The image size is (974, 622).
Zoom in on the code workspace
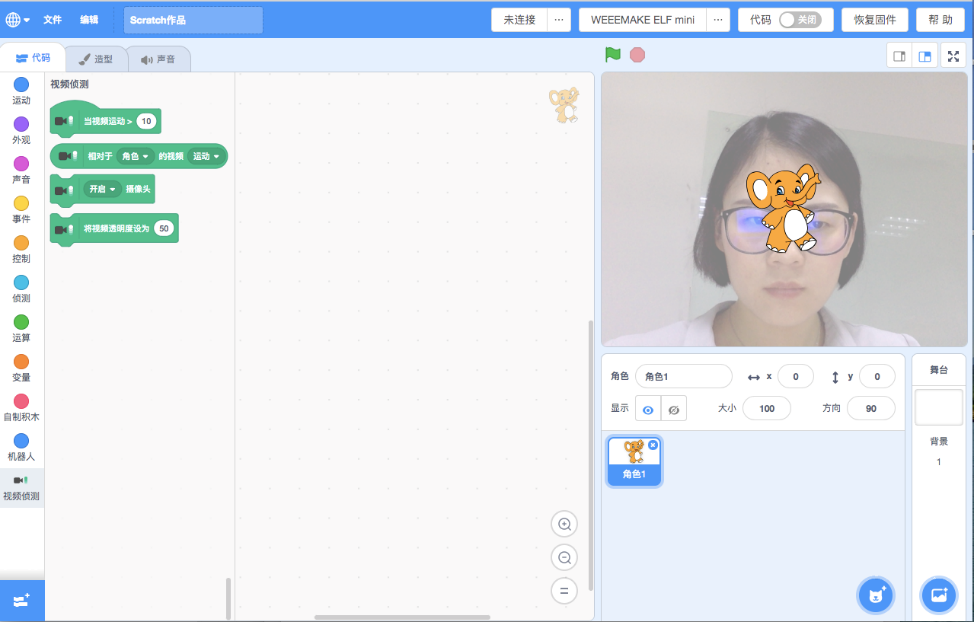point(564,524)
